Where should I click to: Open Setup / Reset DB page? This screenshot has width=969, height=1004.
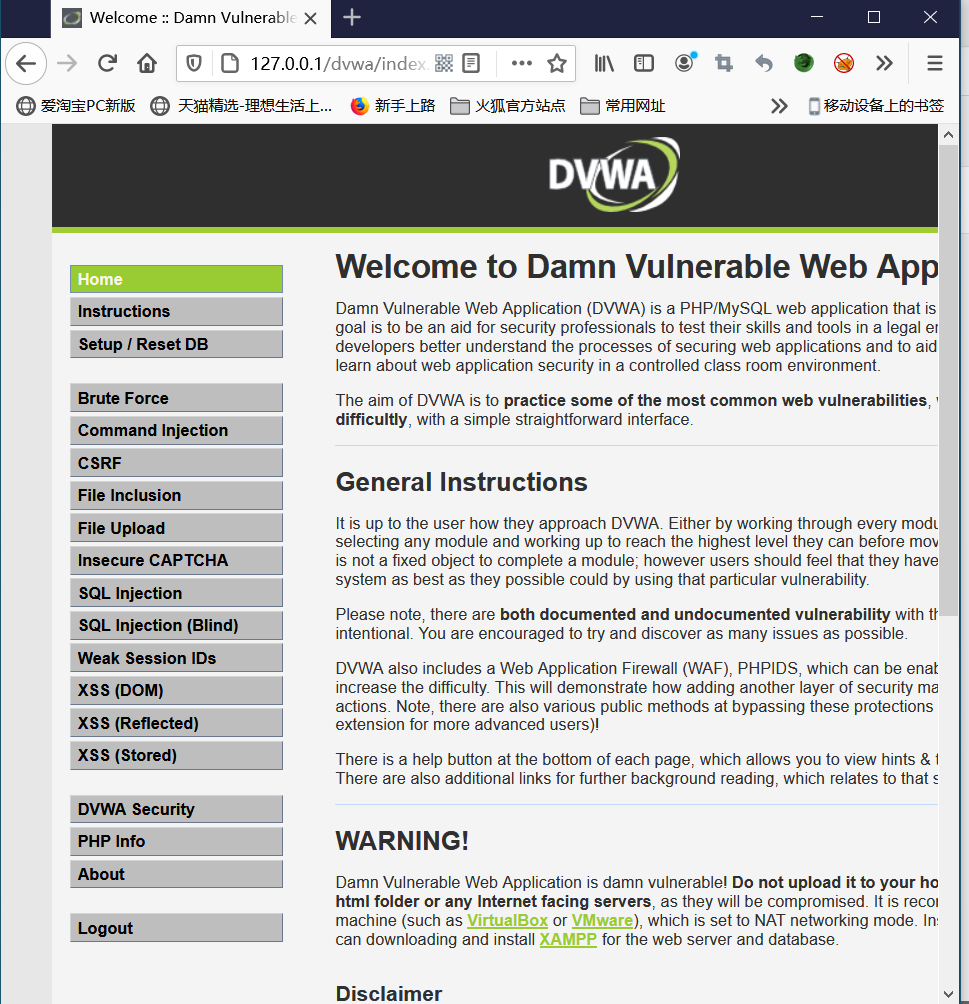coord(176,344)
